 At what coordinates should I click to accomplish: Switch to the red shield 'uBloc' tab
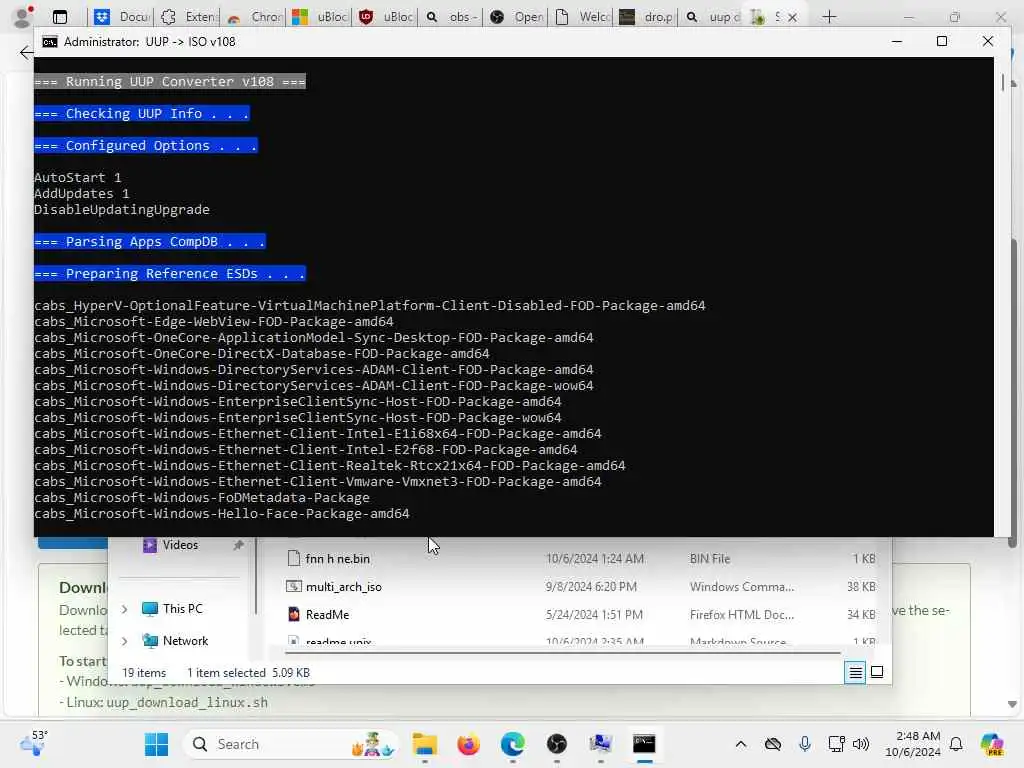click(385, 17)
